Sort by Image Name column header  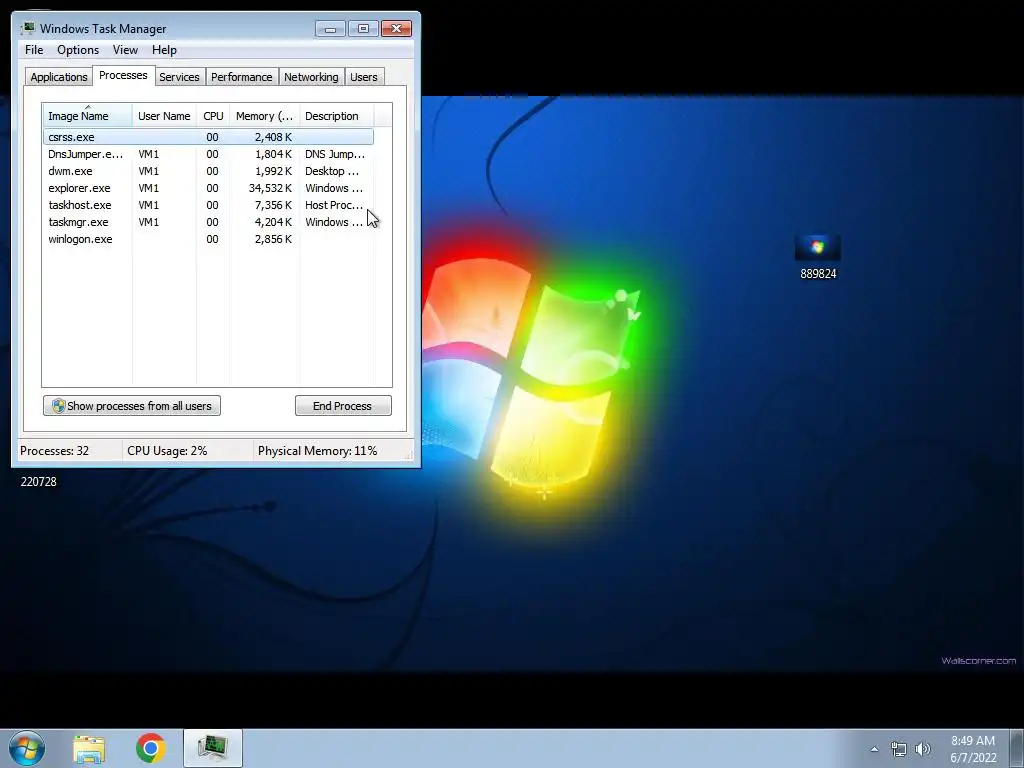(x=88, y=116)
